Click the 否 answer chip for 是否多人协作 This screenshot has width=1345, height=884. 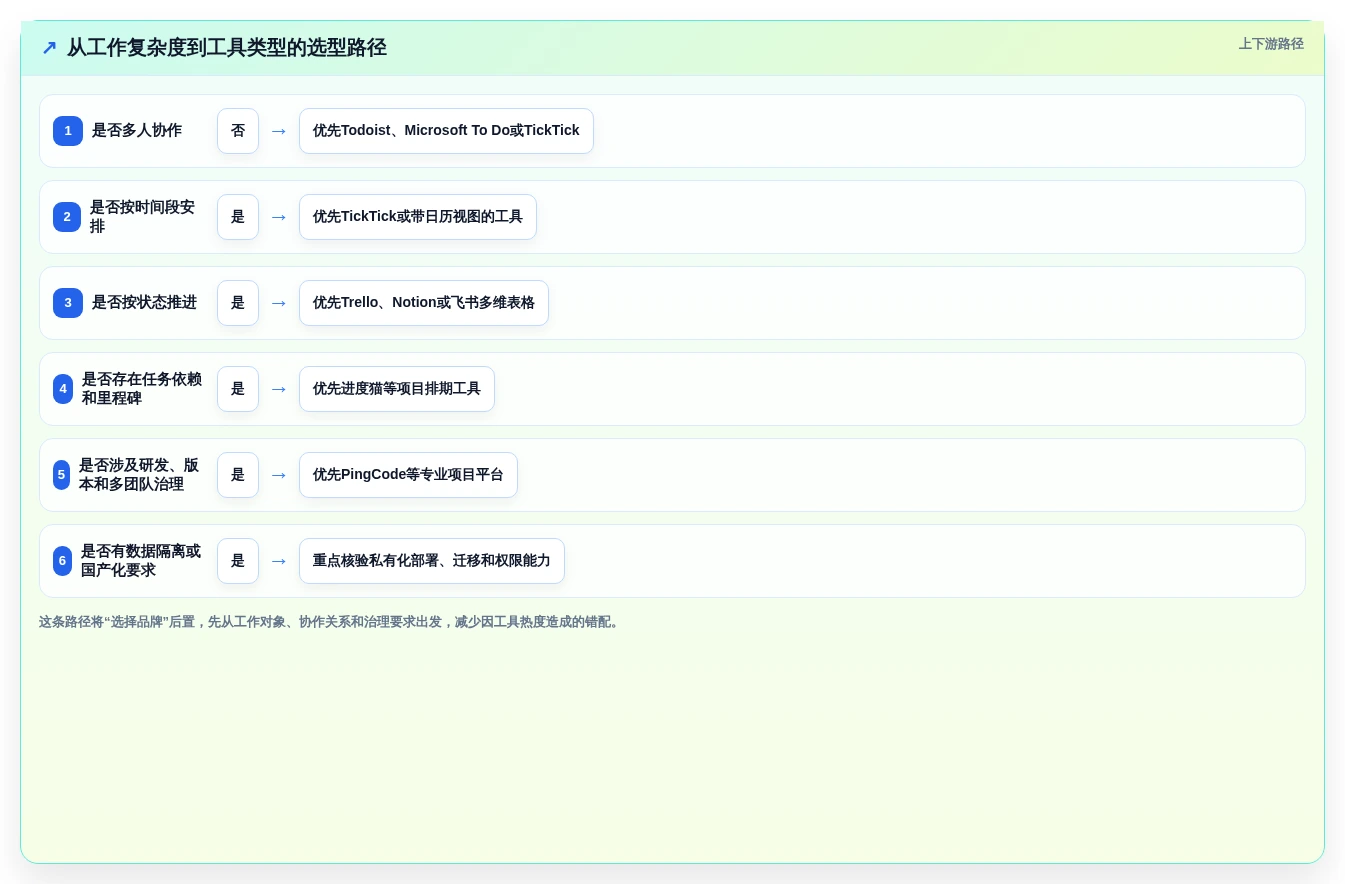(x=238, y=131)
